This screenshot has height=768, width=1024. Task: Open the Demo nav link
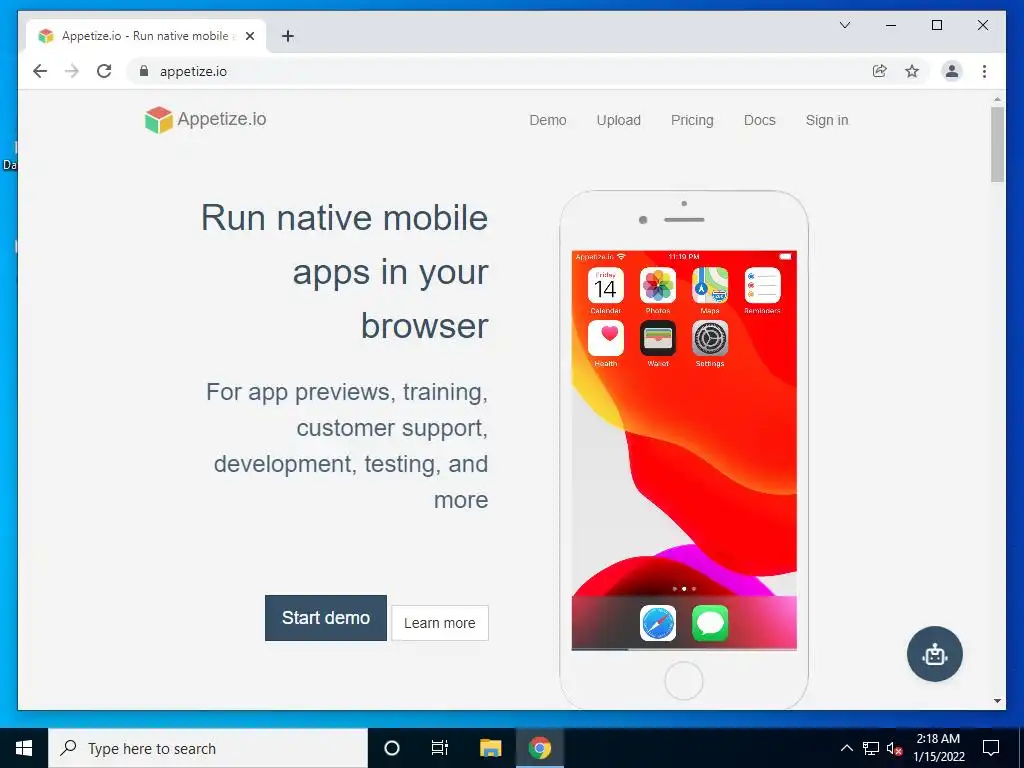[x=547, y=120]
